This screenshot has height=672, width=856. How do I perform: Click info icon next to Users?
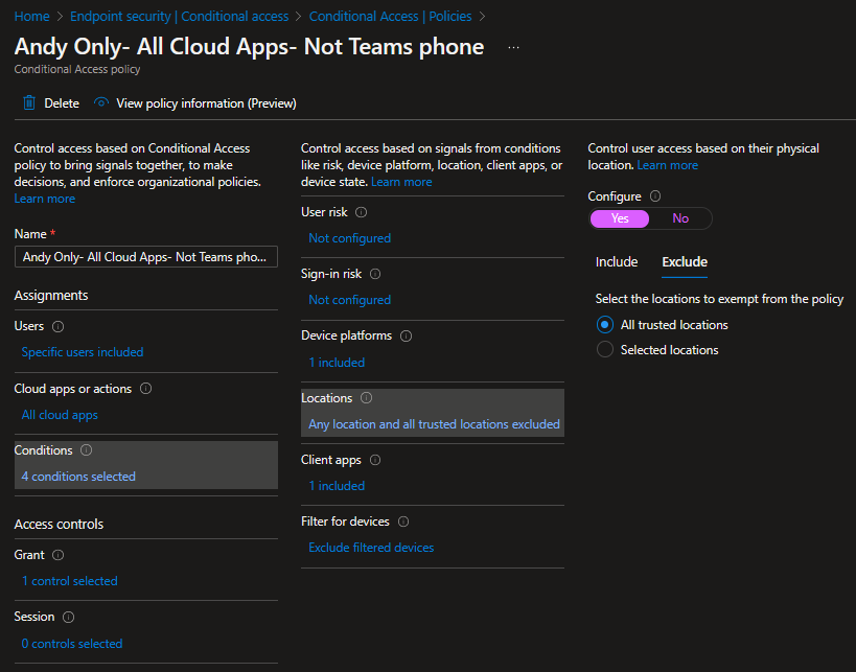pyautogui.click(x=58, y=326)
